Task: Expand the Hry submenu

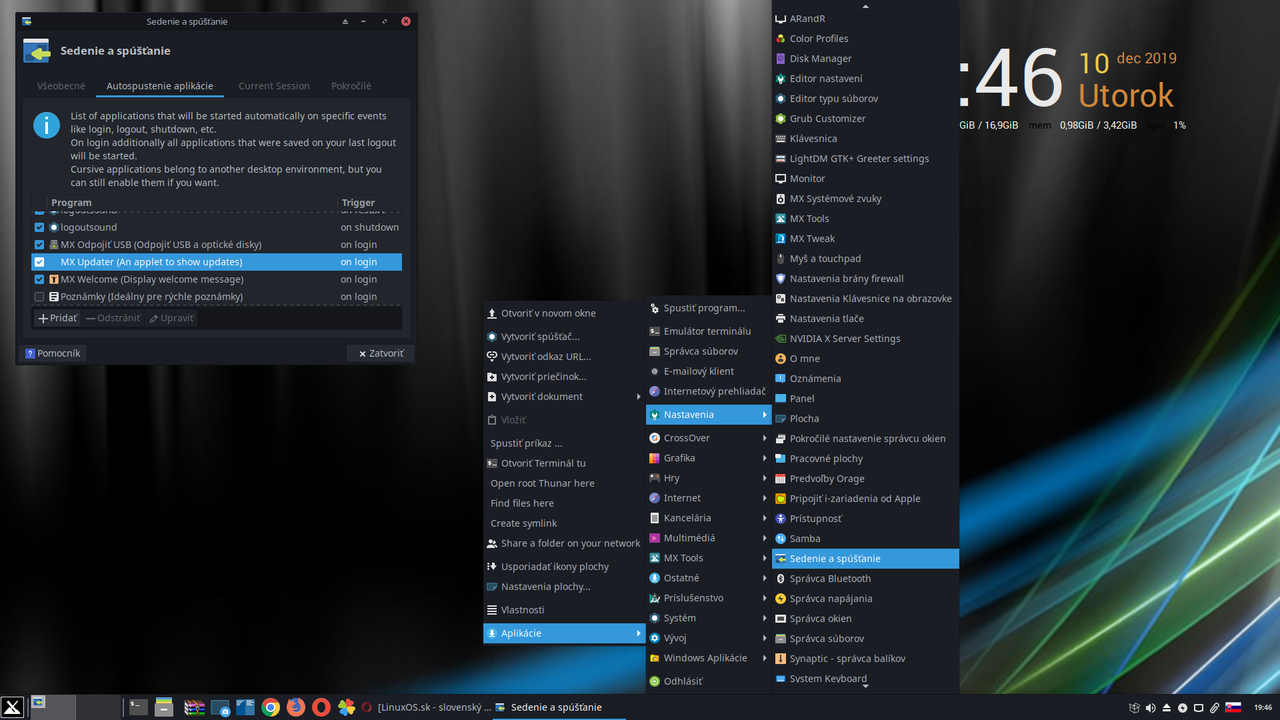Action: [709, 478]
